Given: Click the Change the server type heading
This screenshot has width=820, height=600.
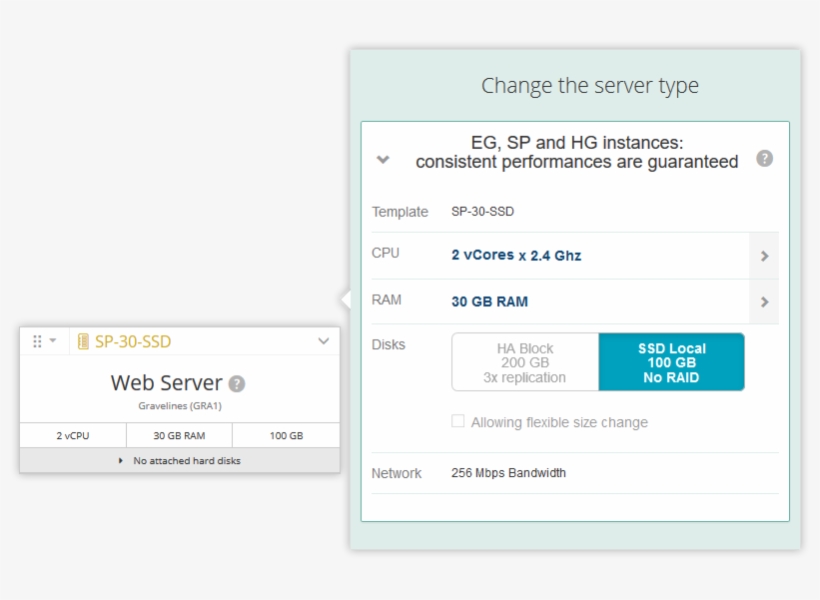Looking at the screenshot, I should coord(589,86).
